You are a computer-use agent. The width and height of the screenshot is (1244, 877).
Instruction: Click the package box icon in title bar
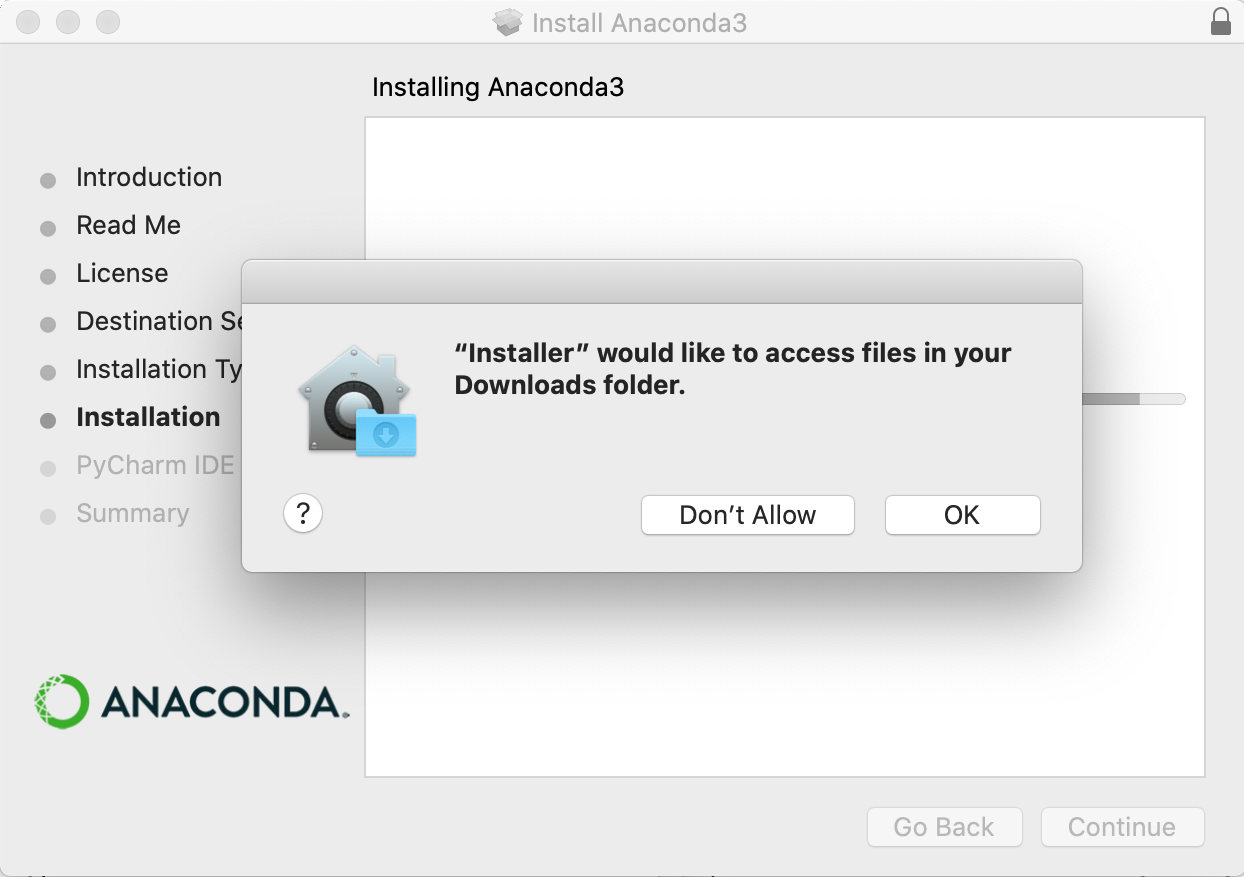(x=509, y=22)
